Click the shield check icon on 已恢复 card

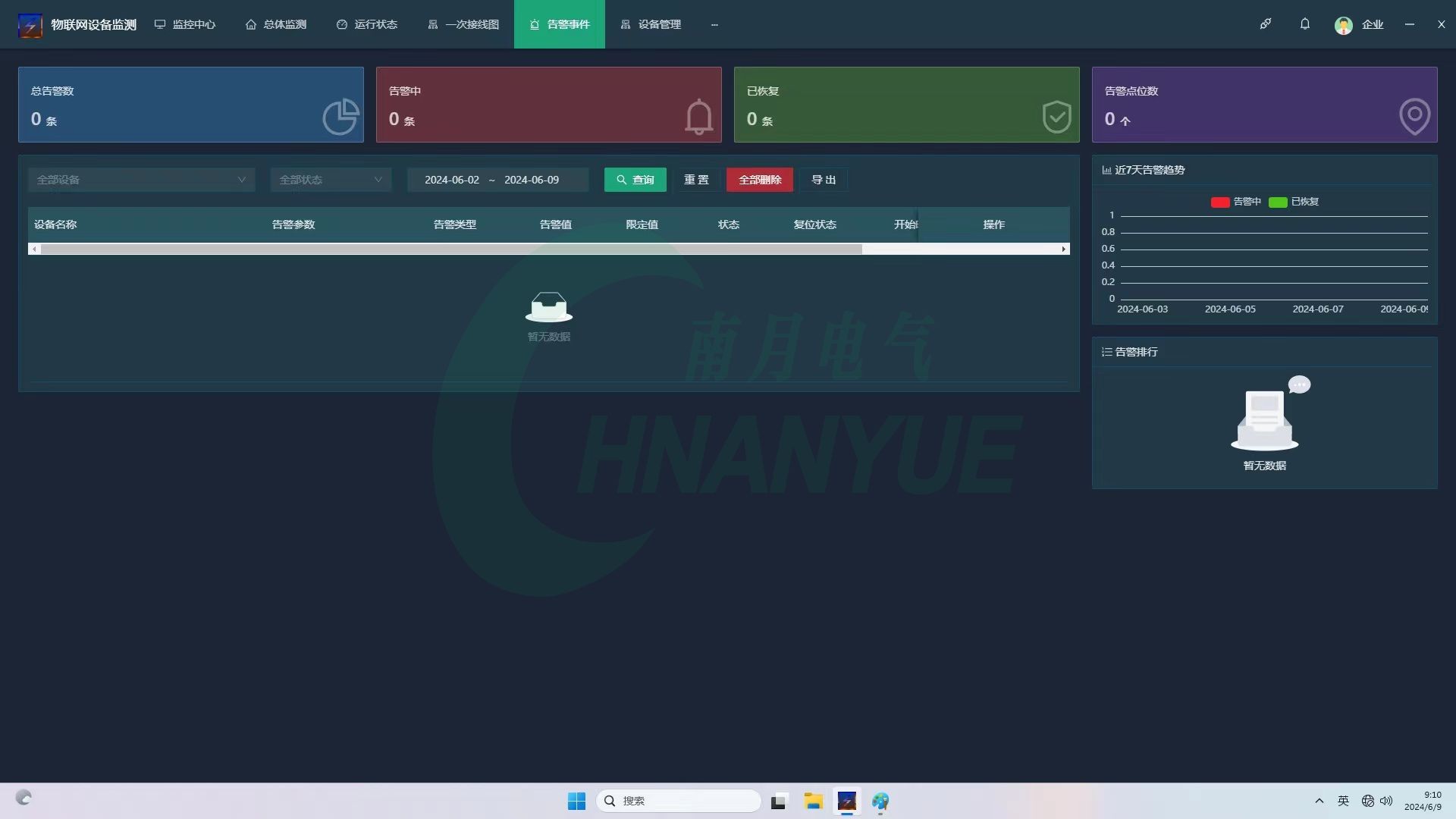click(x=1056, y=117)
